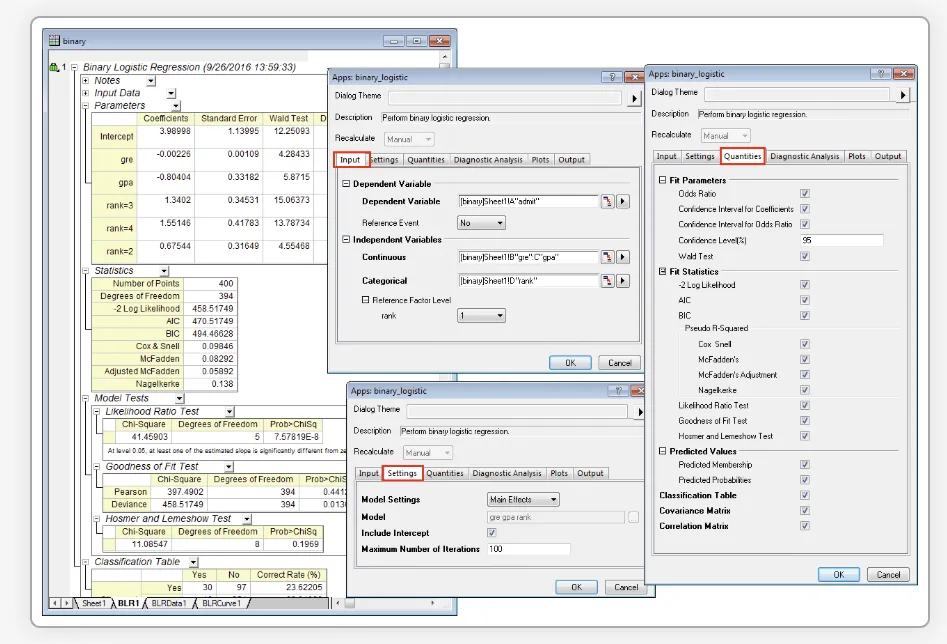Screen dimensions: 947x644
Task: Open Recalculate dropdown in Quantities dialog
Action: click(725, 136)
